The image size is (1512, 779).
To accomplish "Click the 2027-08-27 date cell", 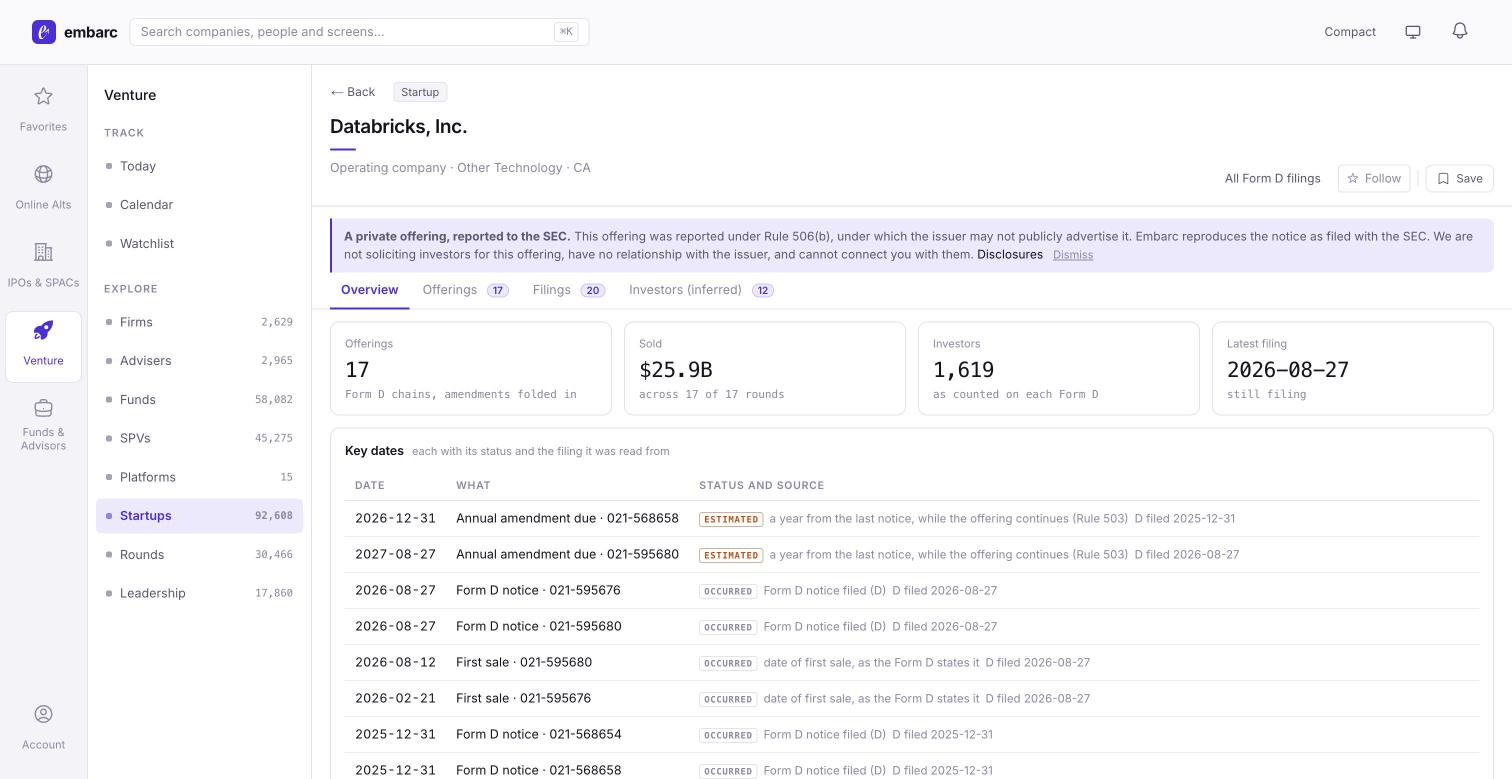I will tap(395, 555).
